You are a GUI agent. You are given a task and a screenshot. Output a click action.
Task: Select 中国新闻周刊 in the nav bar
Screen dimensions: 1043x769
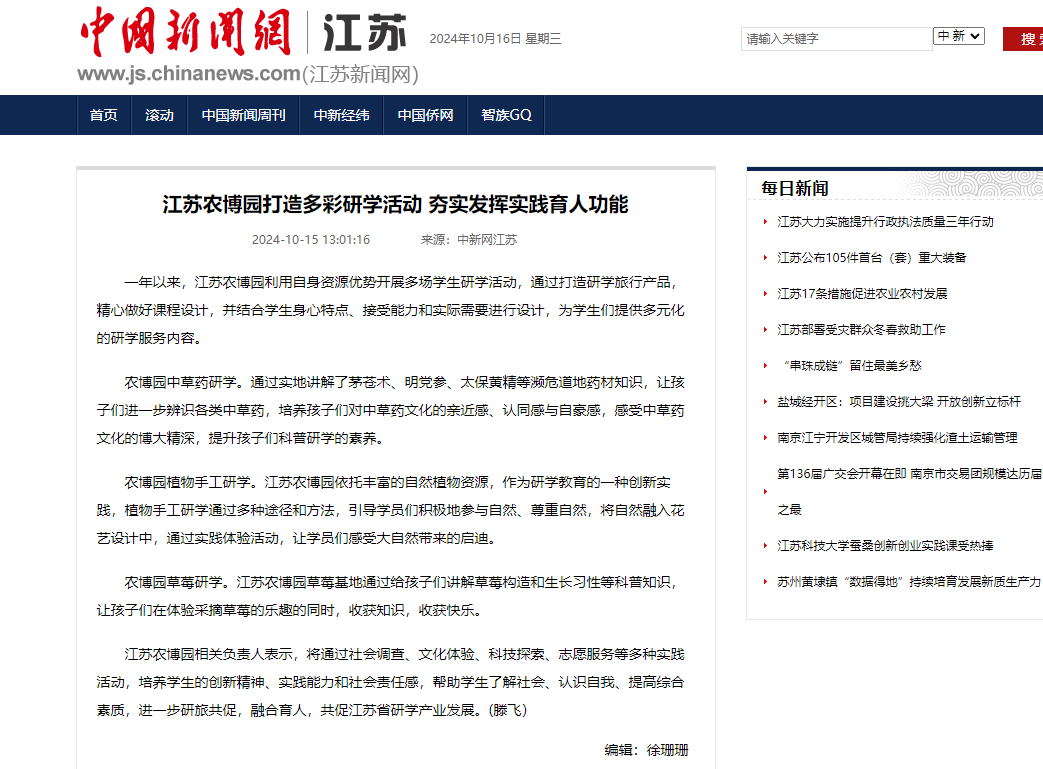coord(243,115)
